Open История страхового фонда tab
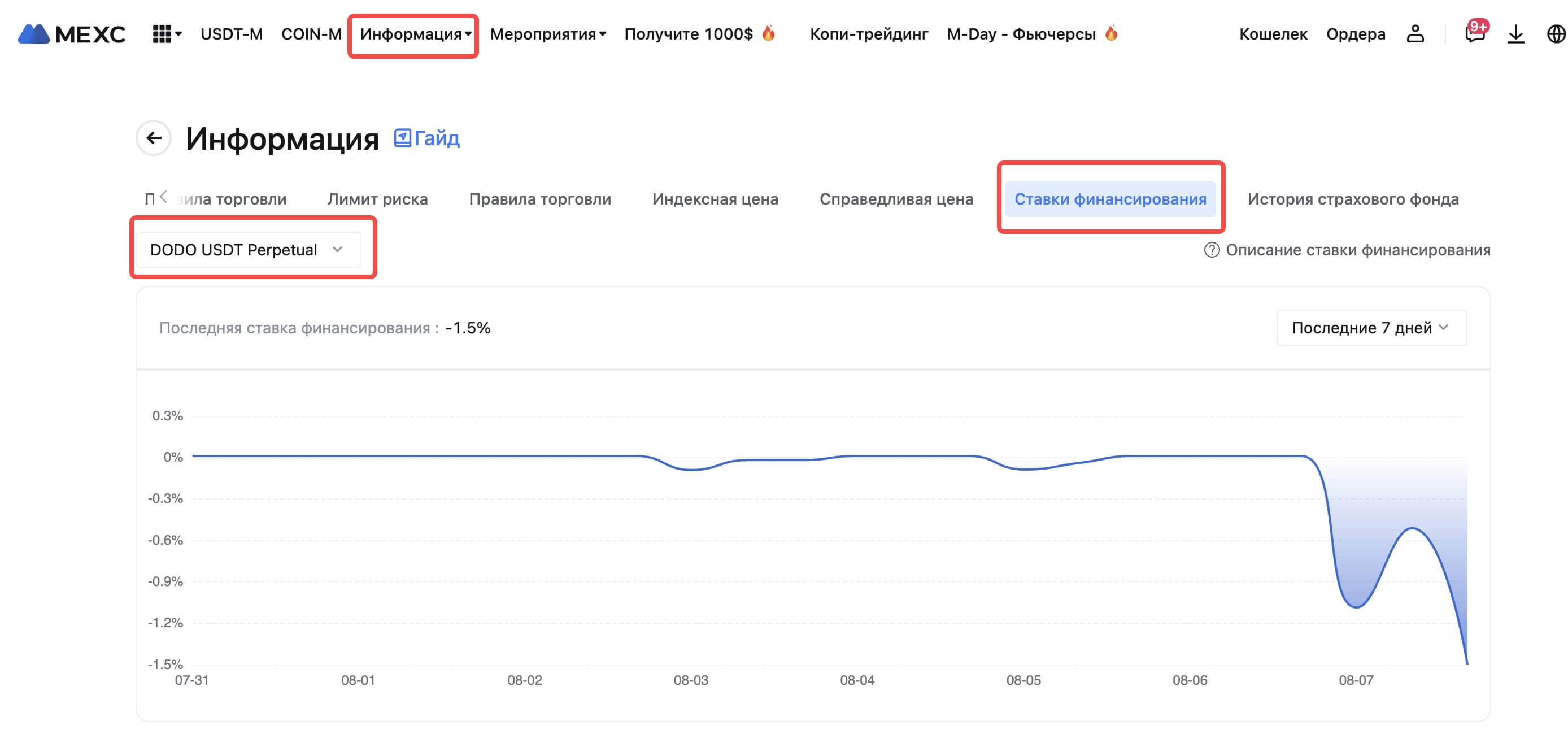The width and height of the screenshot is (1568, 747). coord(1353,199)
